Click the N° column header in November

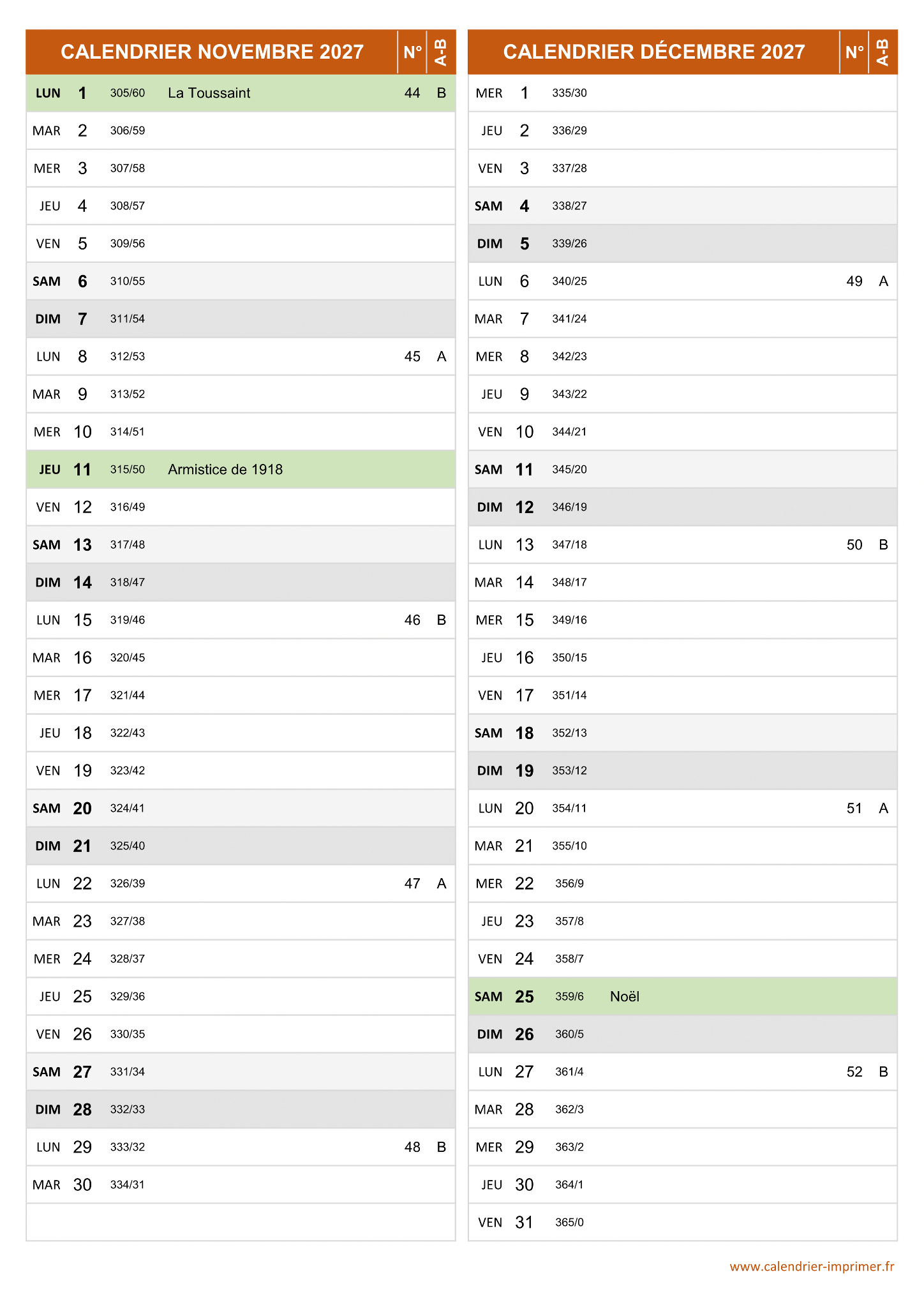[x=412, y=52]
